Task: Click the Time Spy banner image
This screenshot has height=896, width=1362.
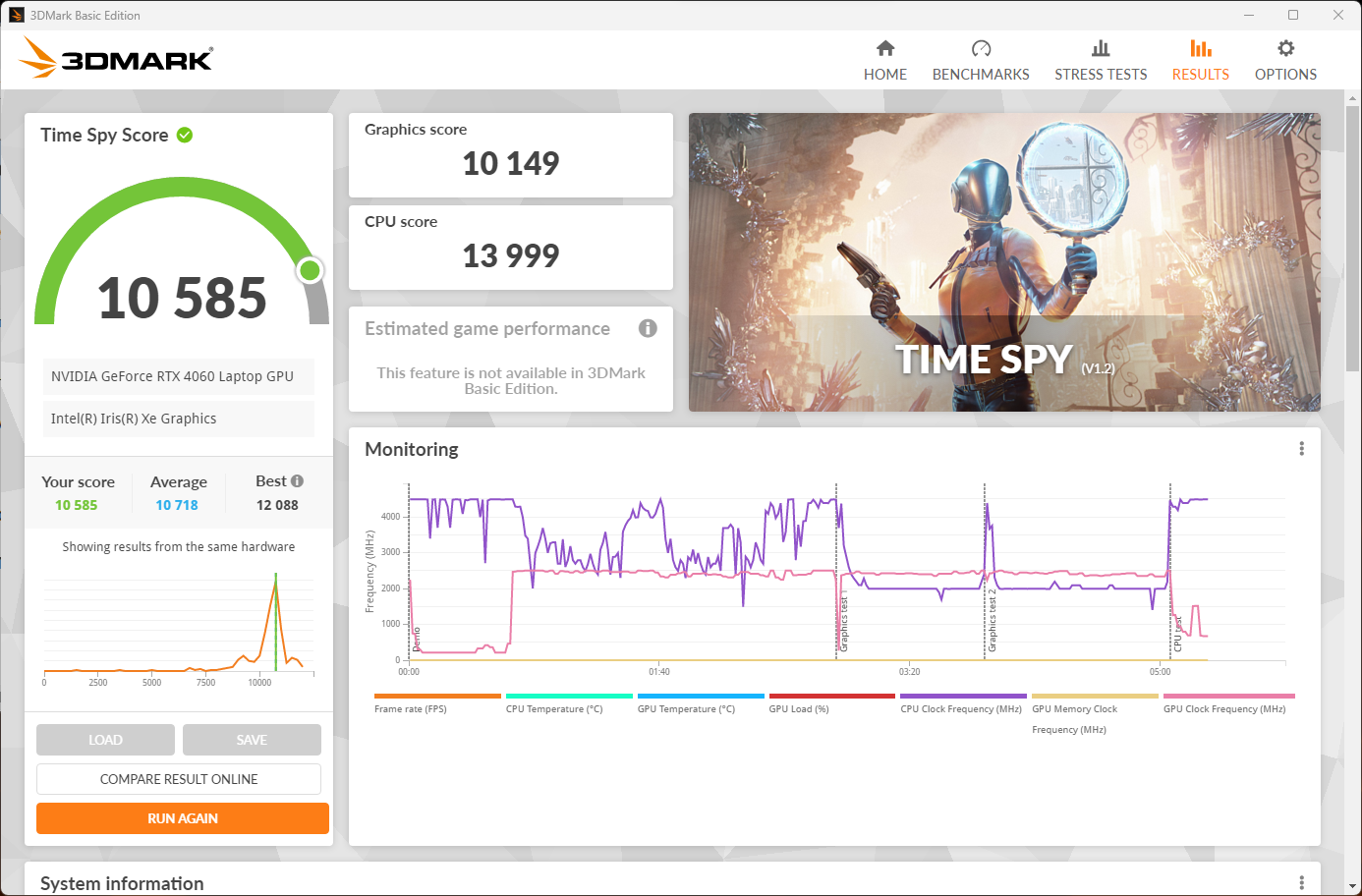Action: point(1004,262)
